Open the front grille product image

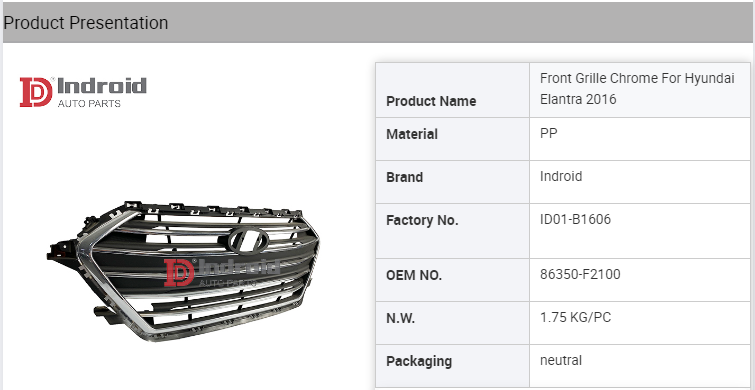point(183,271)
